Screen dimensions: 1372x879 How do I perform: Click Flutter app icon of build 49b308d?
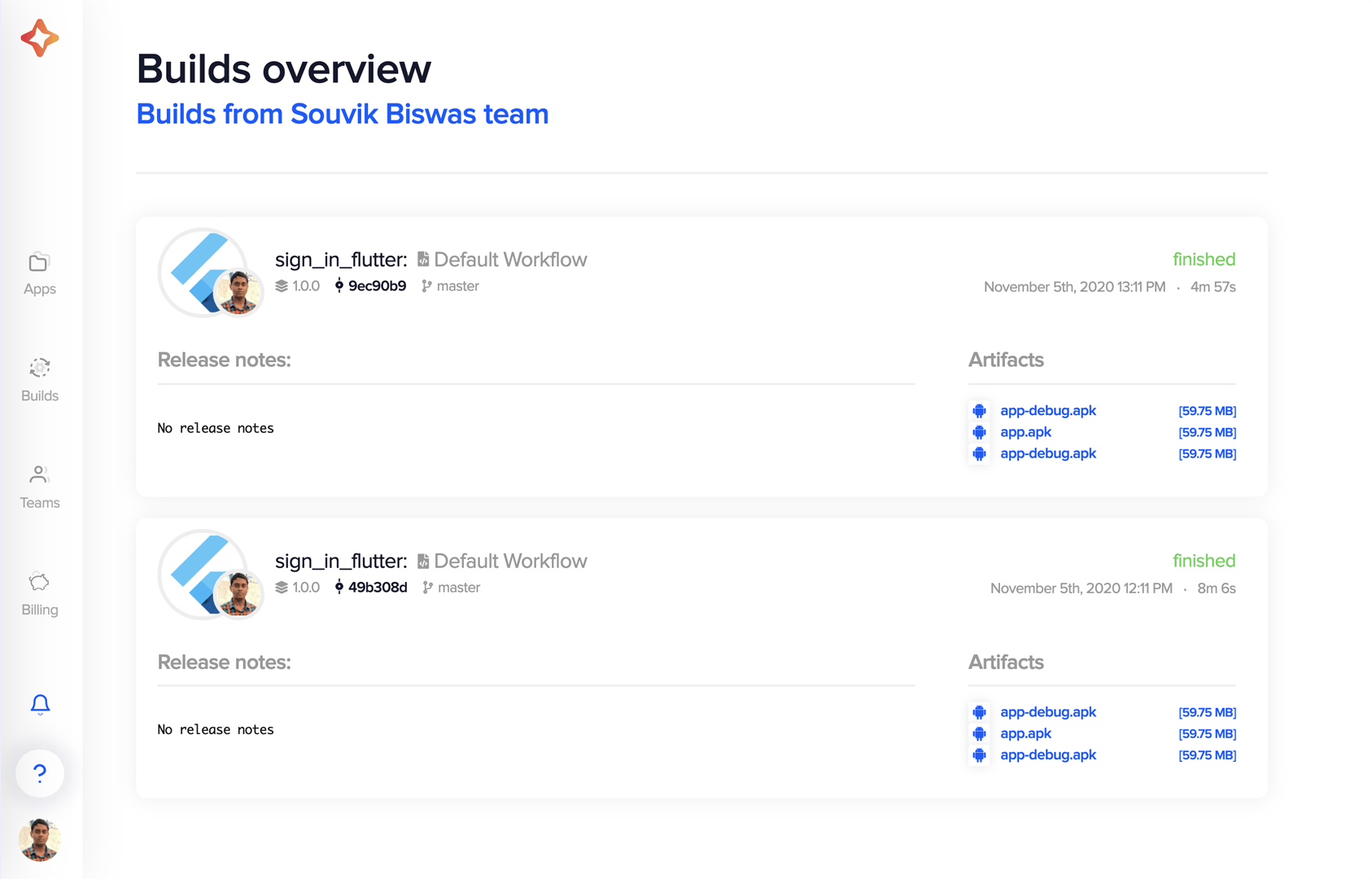click(203, 574)
